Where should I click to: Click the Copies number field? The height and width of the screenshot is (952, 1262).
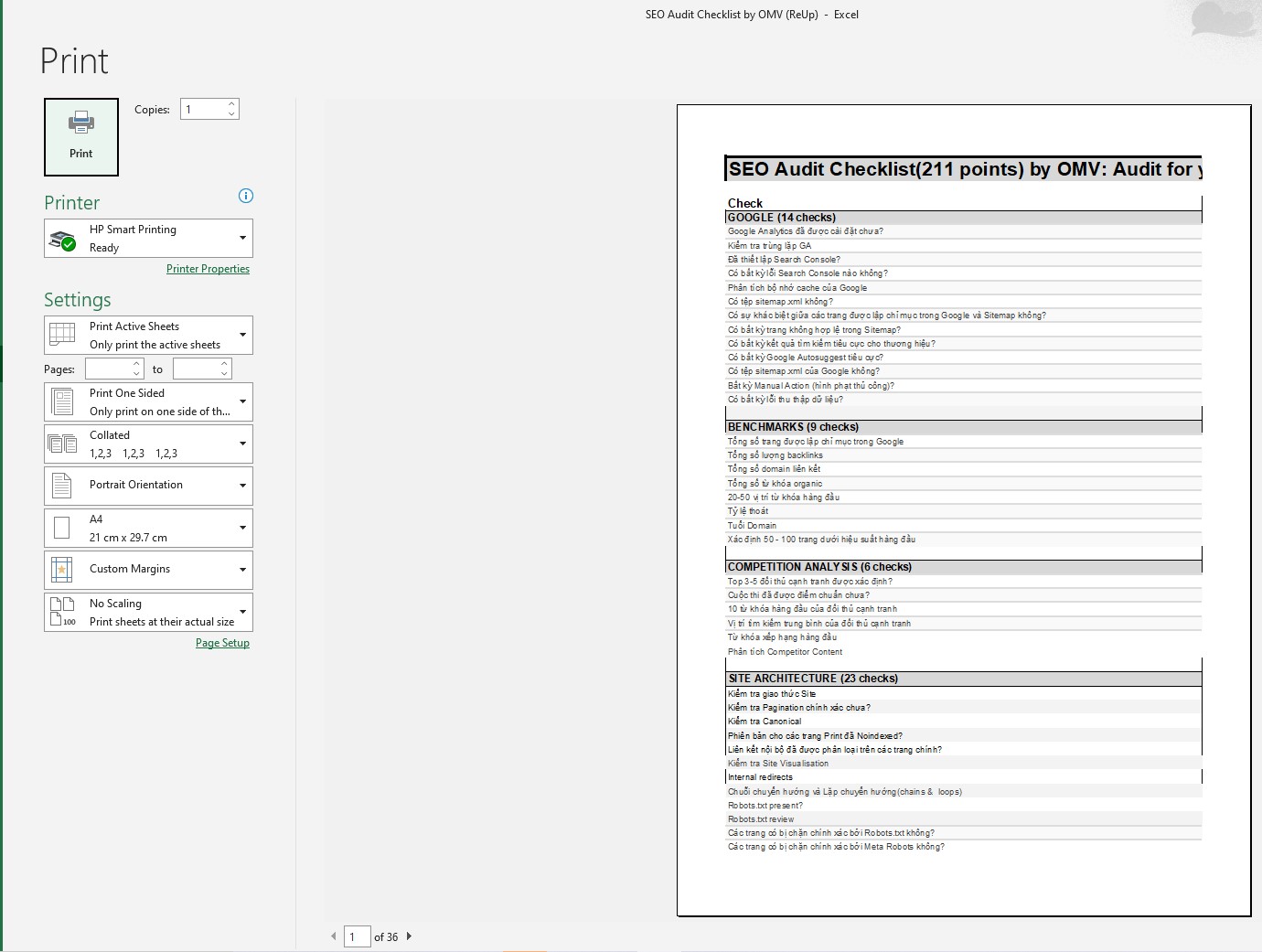[x=203, y=110]
